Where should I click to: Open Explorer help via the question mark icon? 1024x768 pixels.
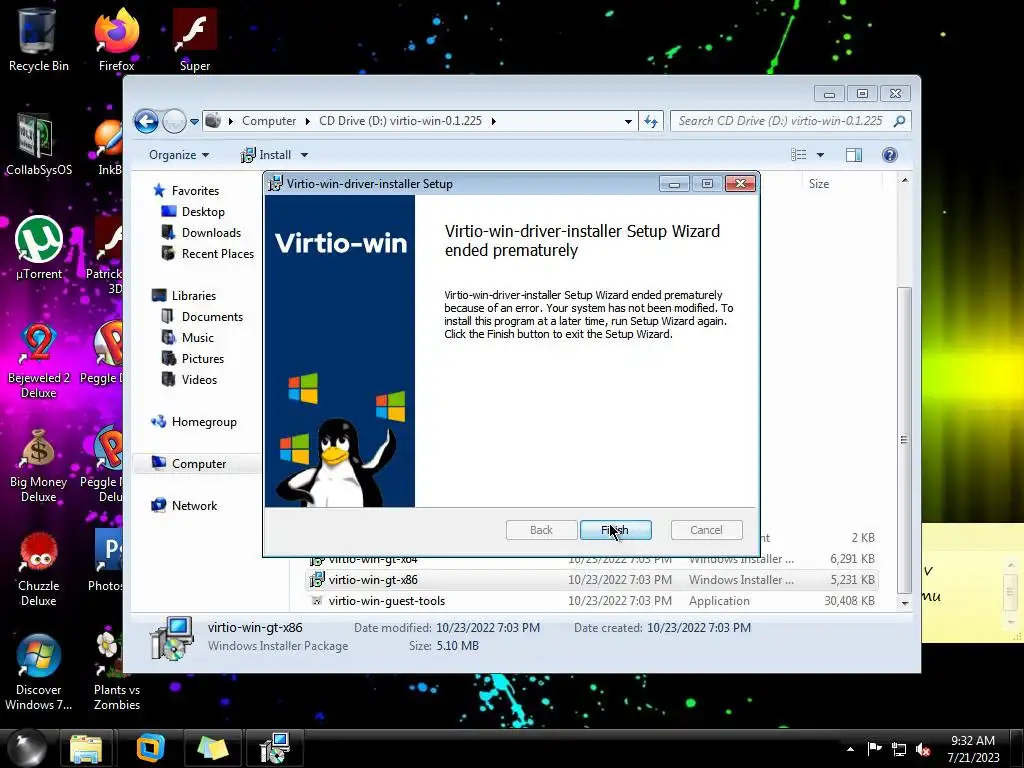[889, 155]
